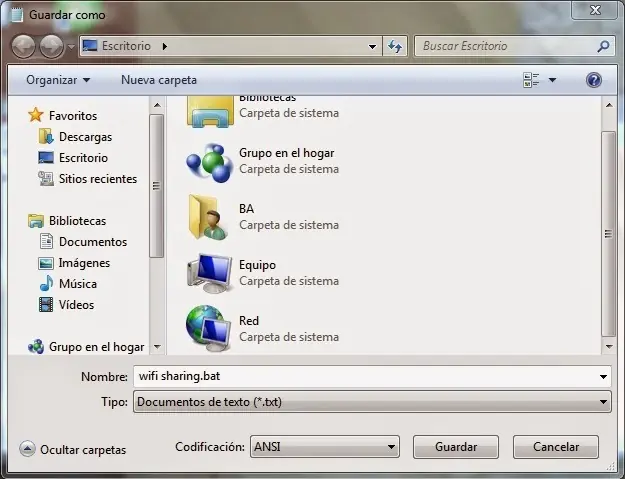Open Vídeos library in the sidebar
The image size is (625, 479).
(x=77, y=305)
